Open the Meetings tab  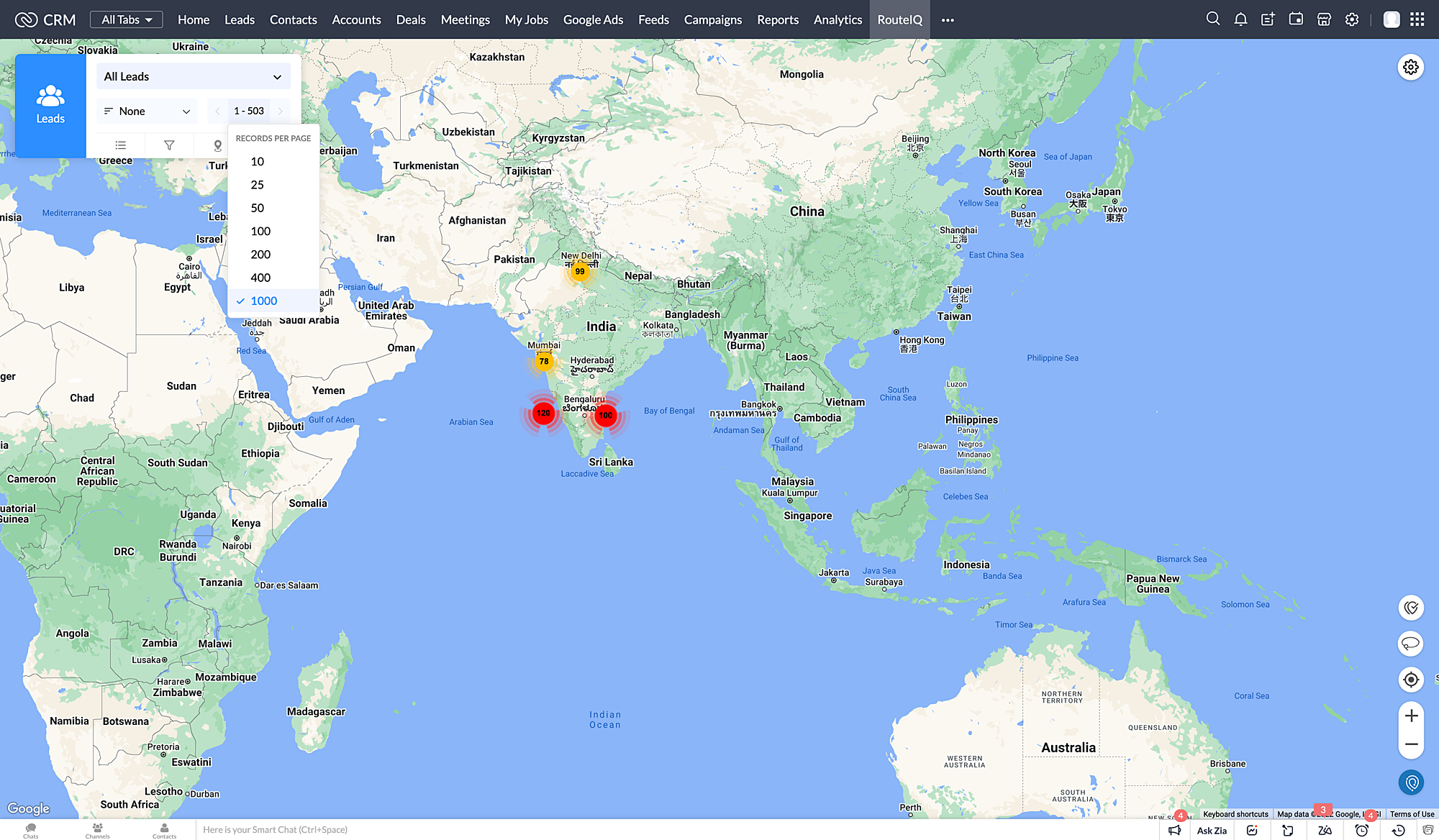coord(465,19)
